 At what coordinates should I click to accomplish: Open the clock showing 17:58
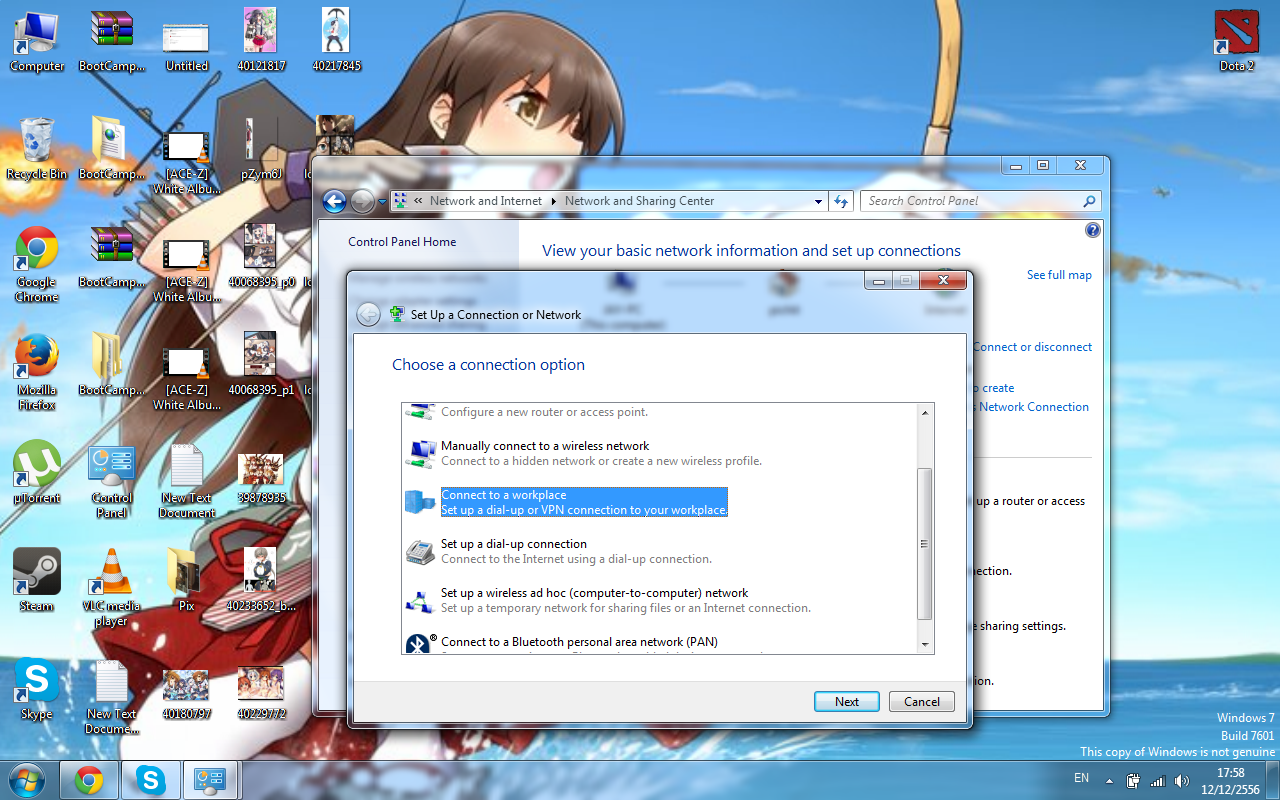point(1232,781)
